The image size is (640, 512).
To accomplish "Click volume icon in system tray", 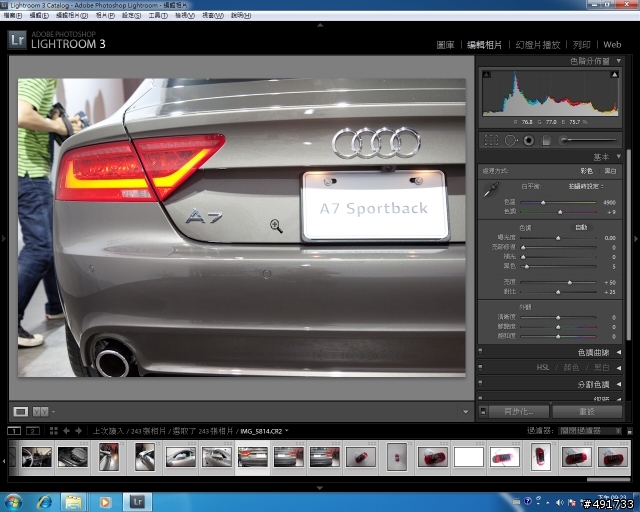I will click(x=560, y=502).
